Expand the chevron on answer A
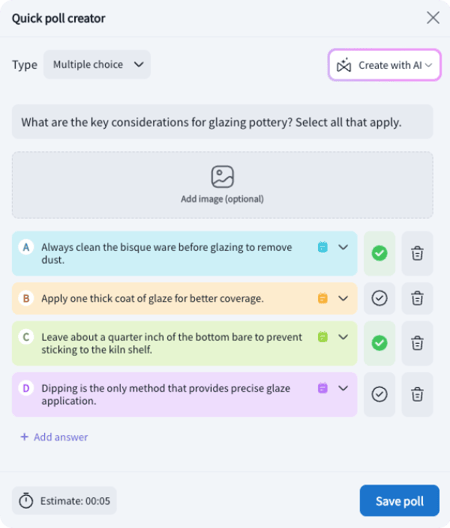450x528 pixels. [343, 247]
